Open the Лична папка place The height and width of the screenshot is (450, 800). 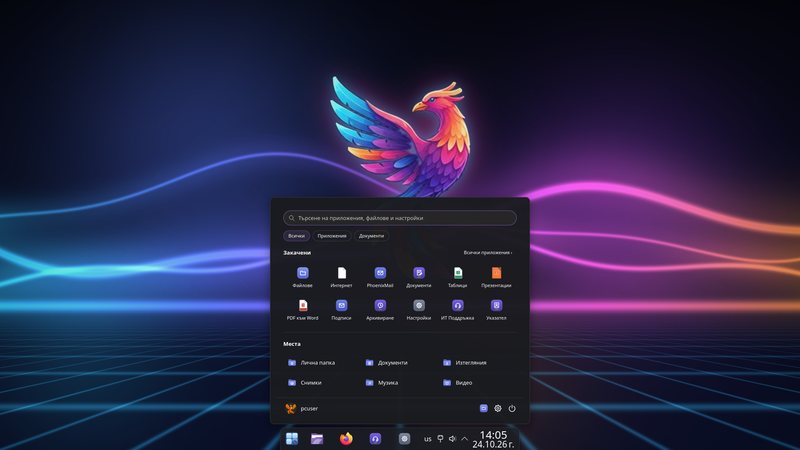[x=312, y=363]
